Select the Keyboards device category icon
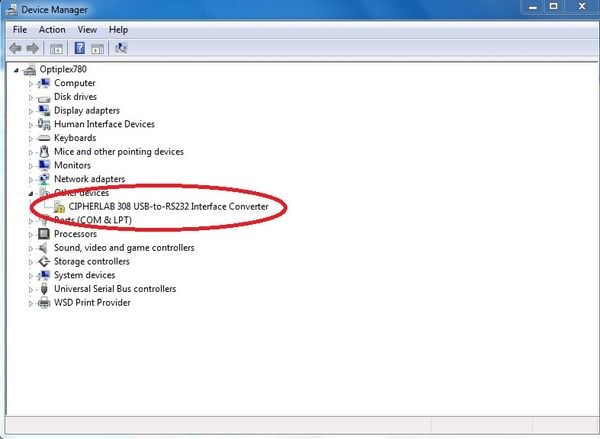 tap(44, 138)
